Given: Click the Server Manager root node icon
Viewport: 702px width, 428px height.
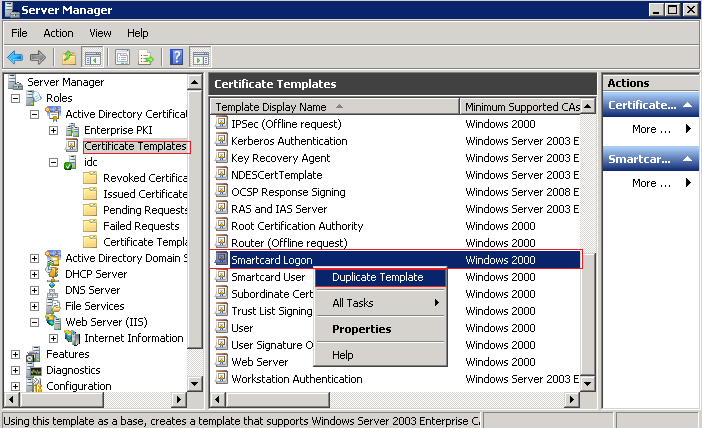Looking at the screenshot, I should click(x=15, y=82).
